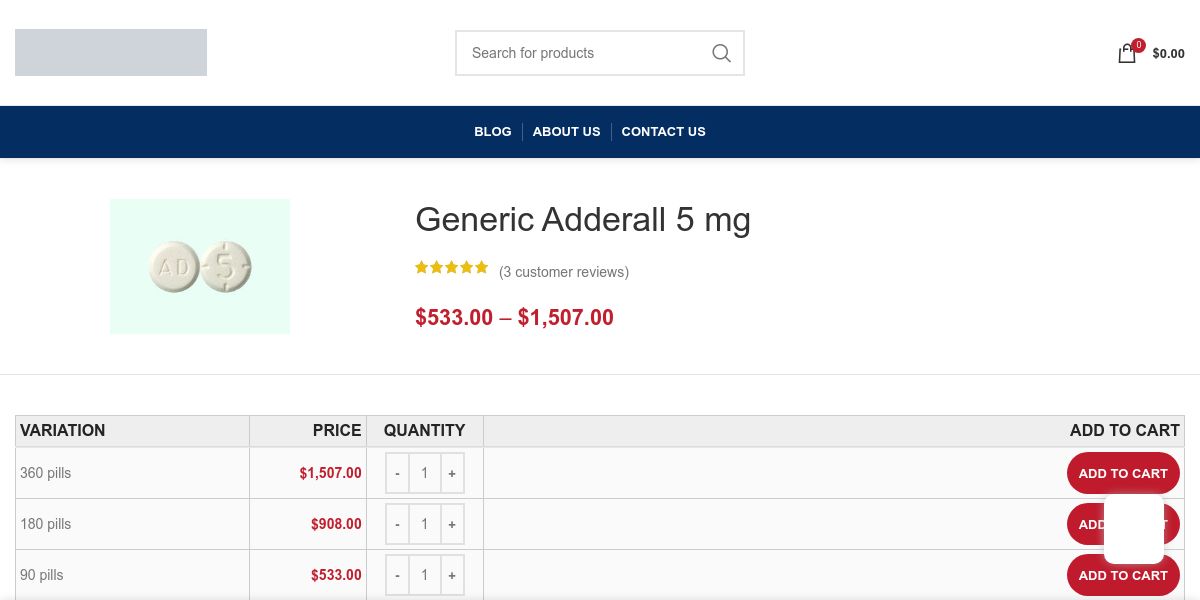Viewport: 1200px width, 600px height.
Task: Add 90 pills to cart
Action: tap(1122, 576)
